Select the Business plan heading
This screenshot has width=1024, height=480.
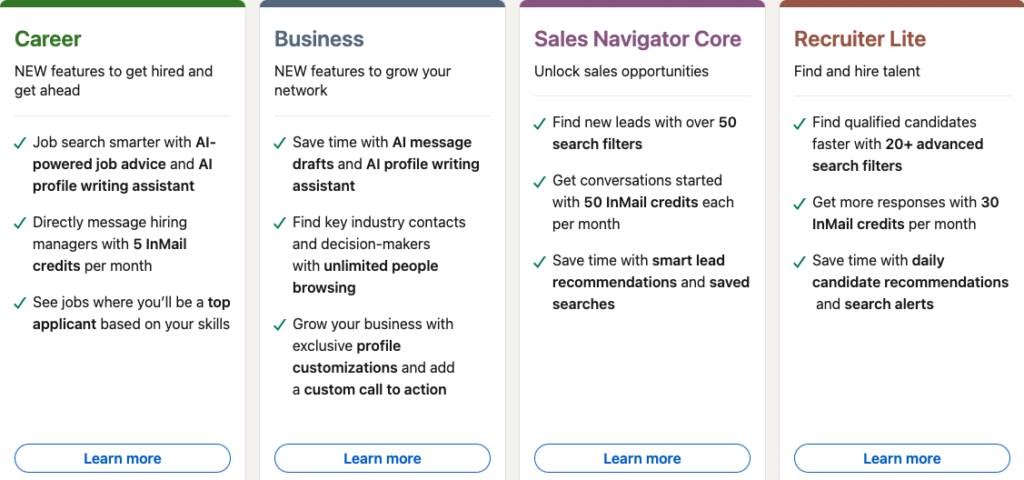319,39
